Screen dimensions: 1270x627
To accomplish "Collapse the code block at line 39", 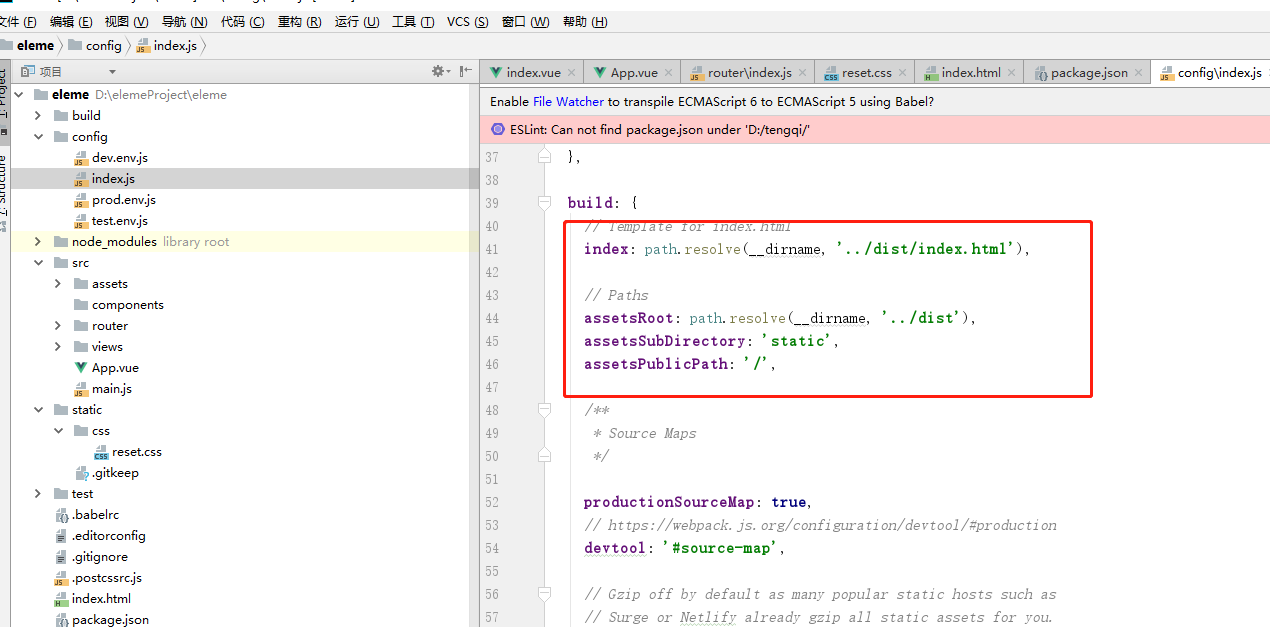I will pyautogui.click(x=544, y=203).
